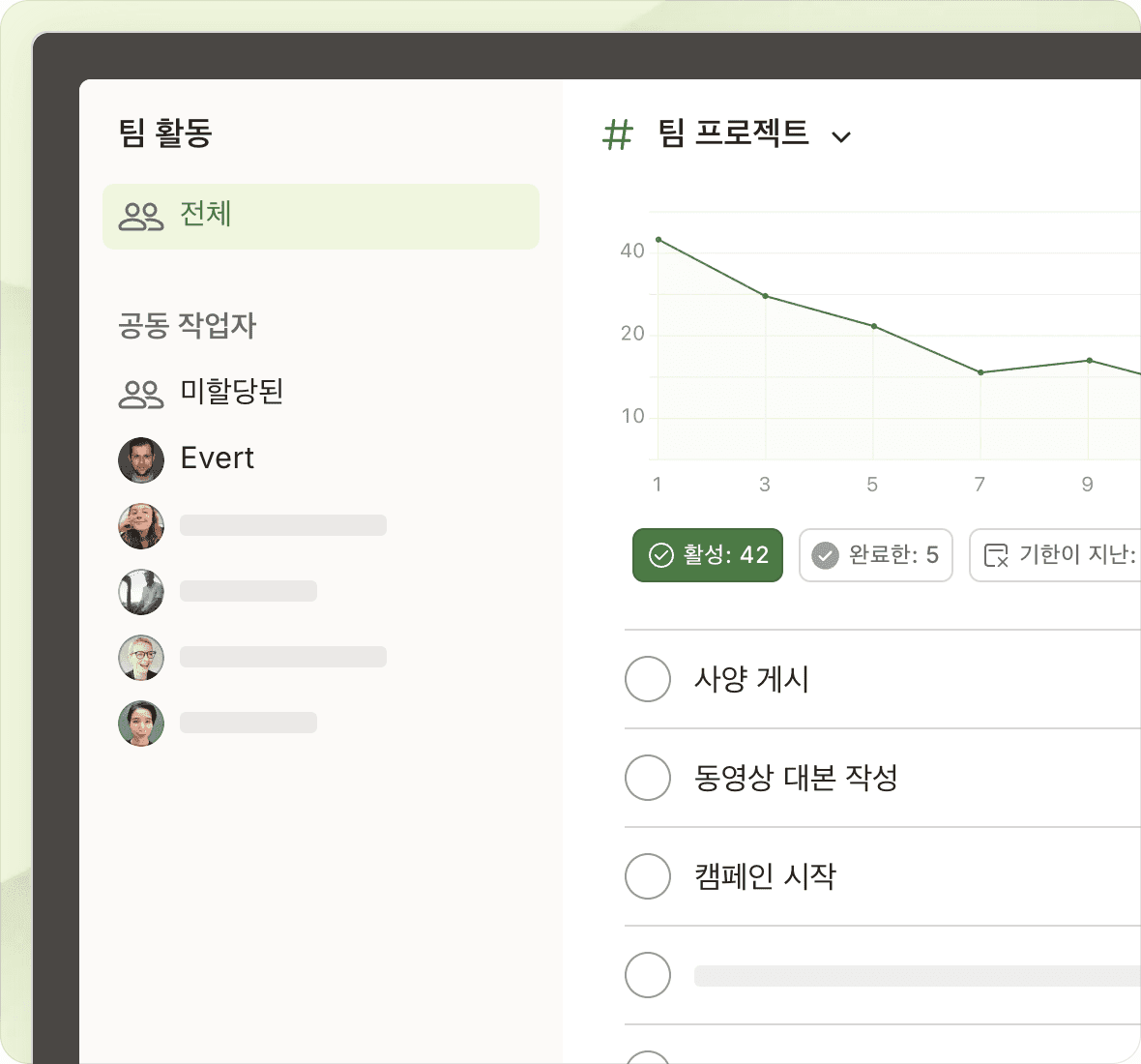The image size is (1141, 1064).
Task: Select the Evert collaborator name
Action: click(217, 458)
